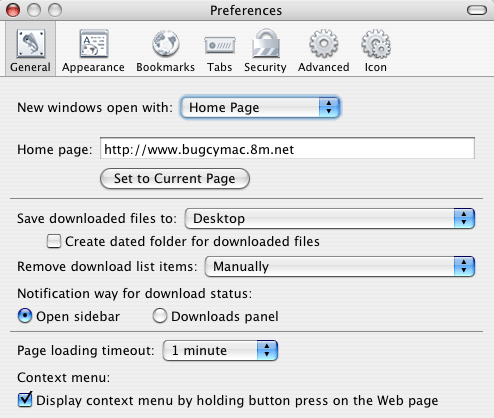Open the Appearance preferences icon
The image size is (494, 418).
point(94,43)
